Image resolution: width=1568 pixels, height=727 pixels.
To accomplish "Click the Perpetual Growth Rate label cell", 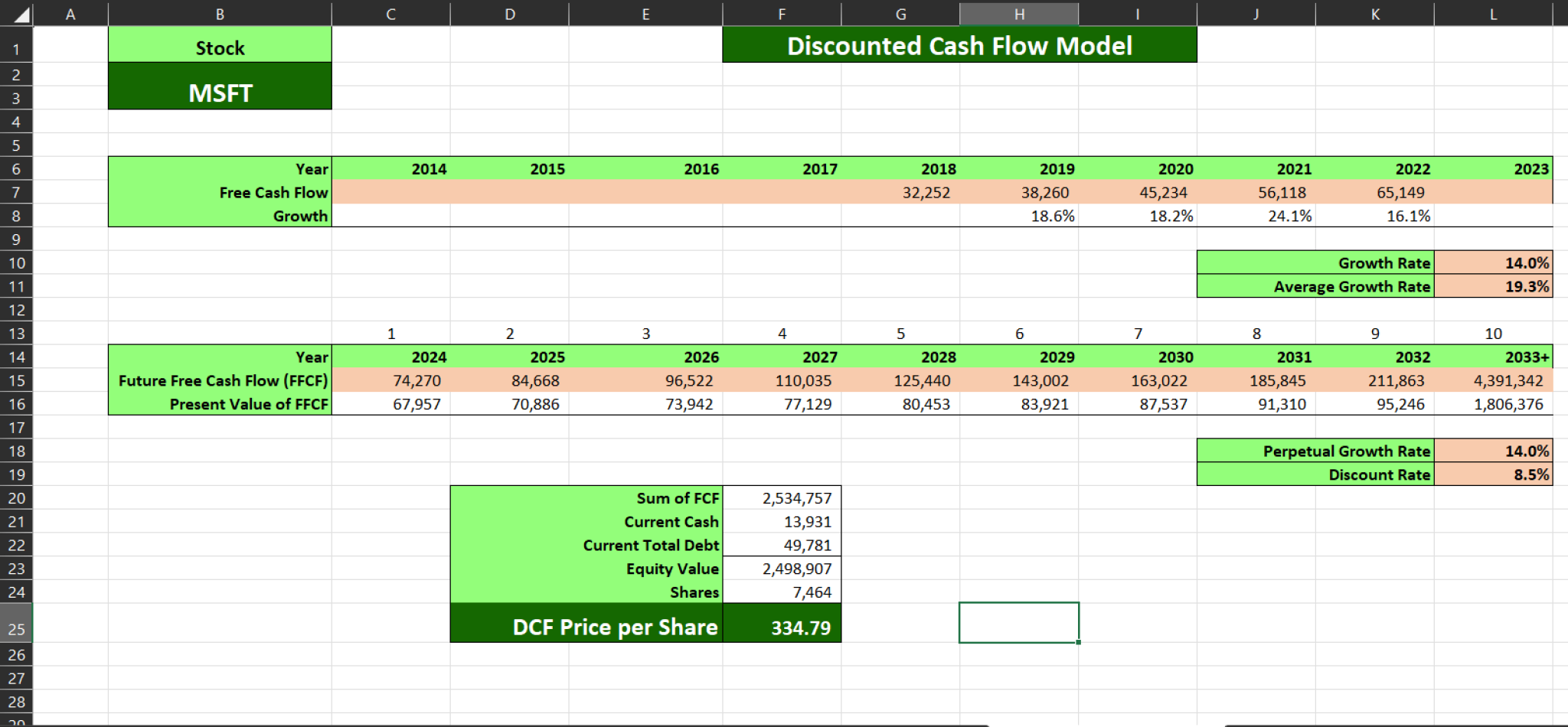I will [x=1315, y=451].
